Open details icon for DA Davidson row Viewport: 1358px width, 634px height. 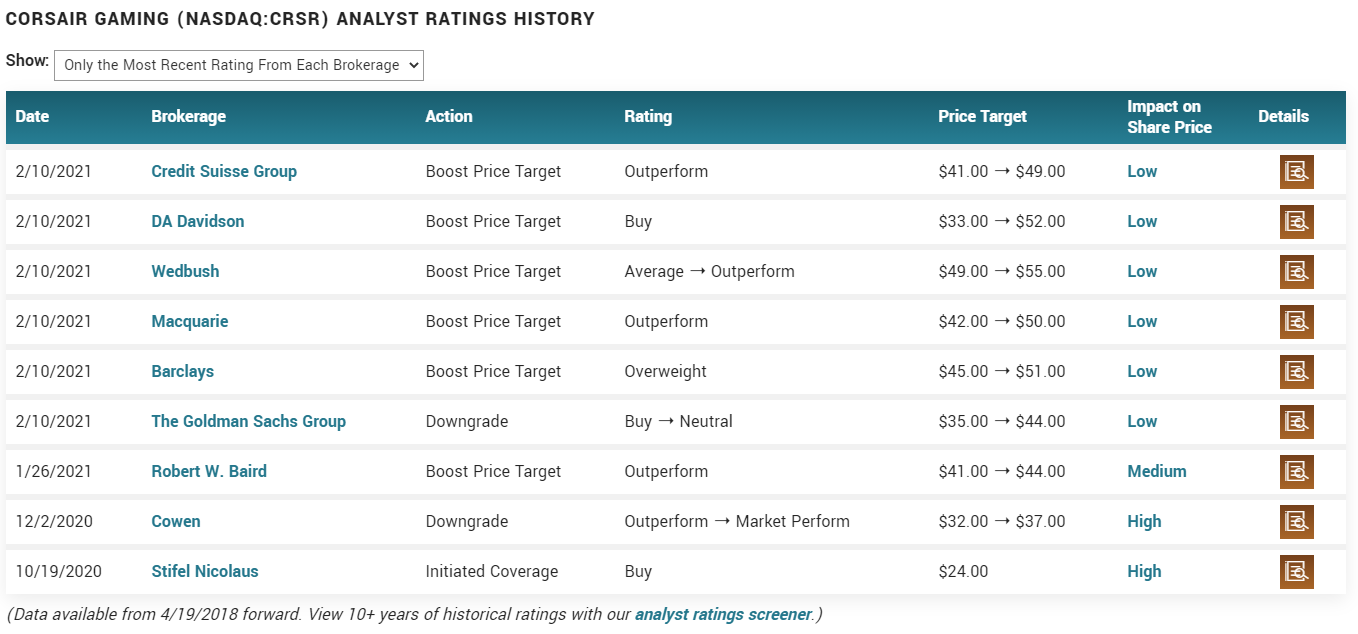point(1296,222)
